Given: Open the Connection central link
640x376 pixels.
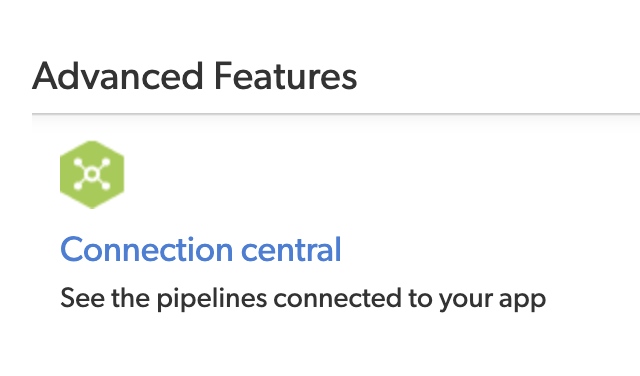Looking at the screenshot, I should point(200,249).
